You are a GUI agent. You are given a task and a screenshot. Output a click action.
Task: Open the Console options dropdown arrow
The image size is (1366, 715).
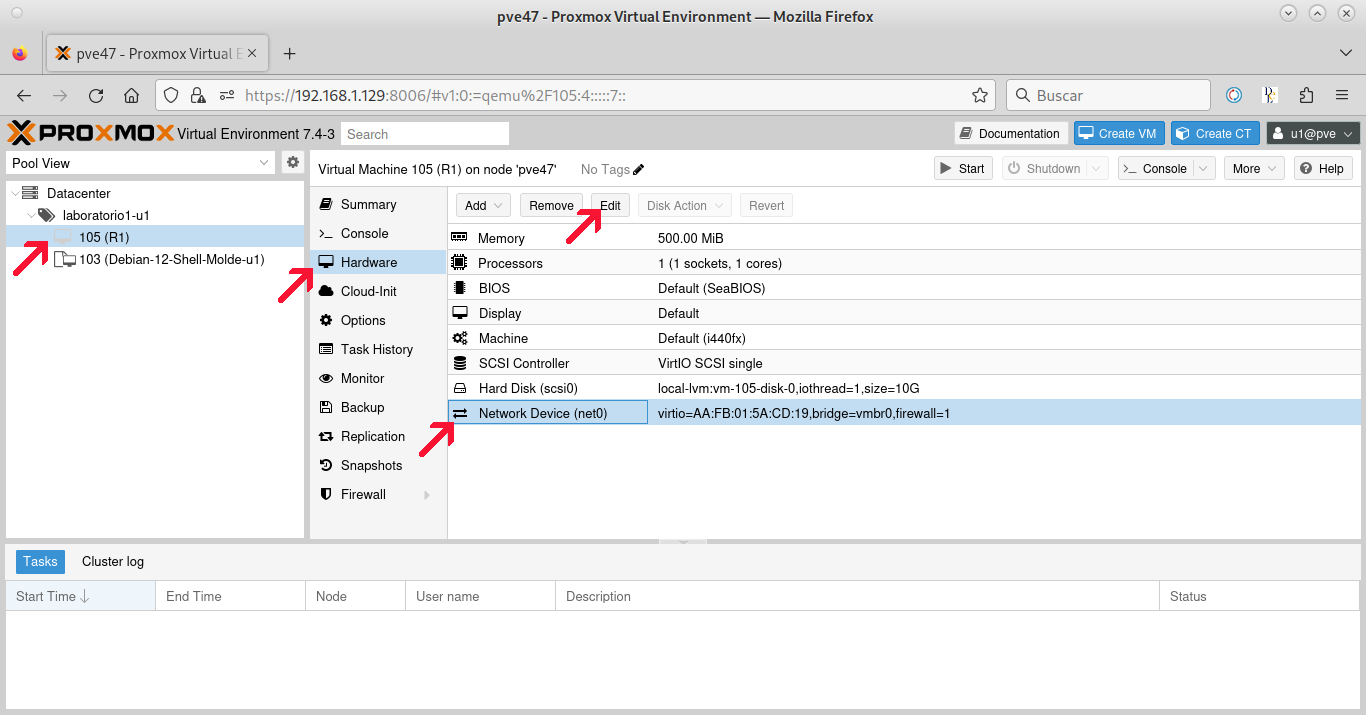[x=1204, y=168]
